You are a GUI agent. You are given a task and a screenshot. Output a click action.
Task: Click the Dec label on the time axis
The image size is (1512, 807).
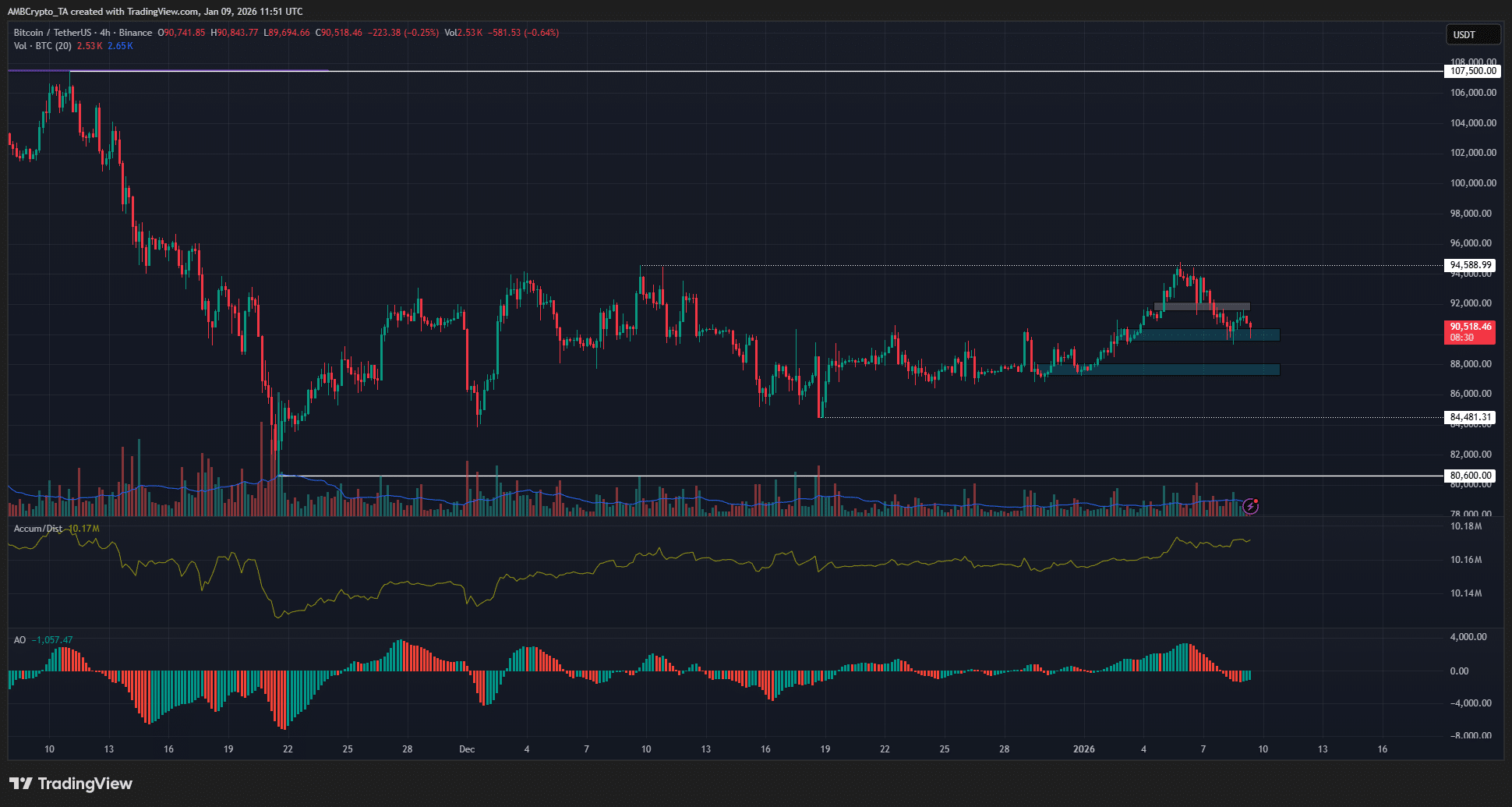[x=467, y=749]
